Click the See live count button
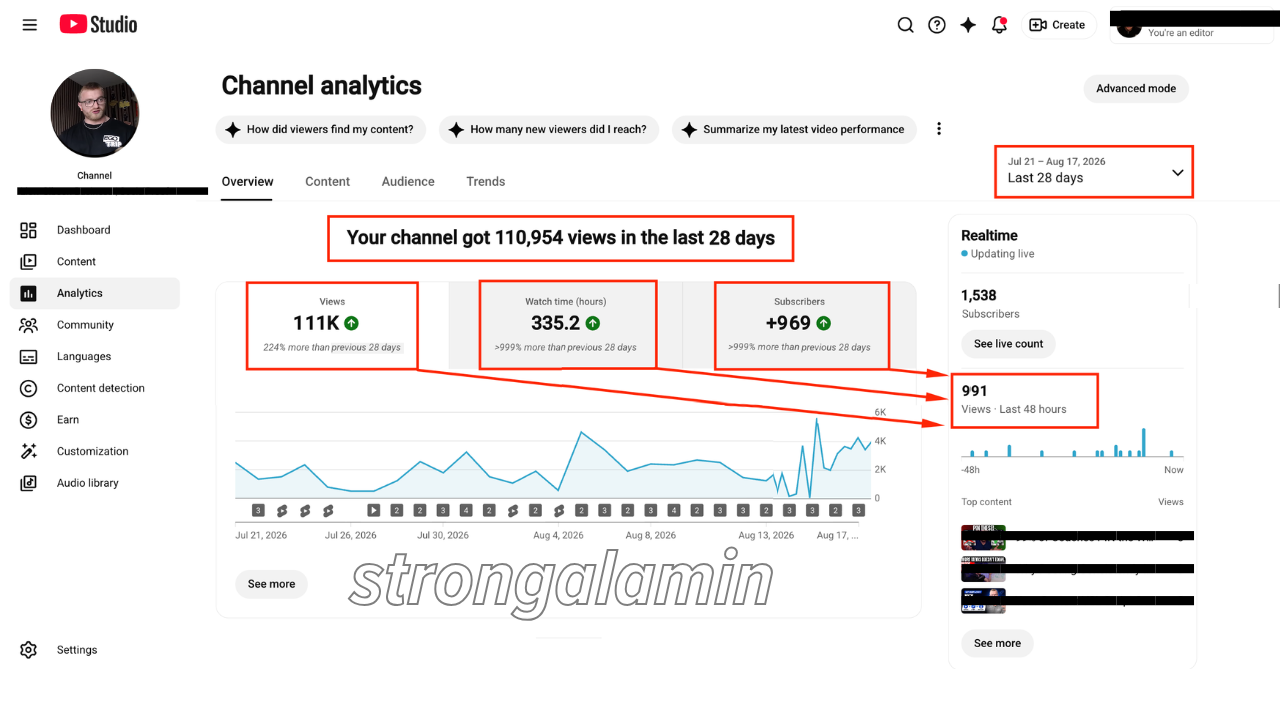Viewport: 1280px width, 720px height. point(1008,344)
